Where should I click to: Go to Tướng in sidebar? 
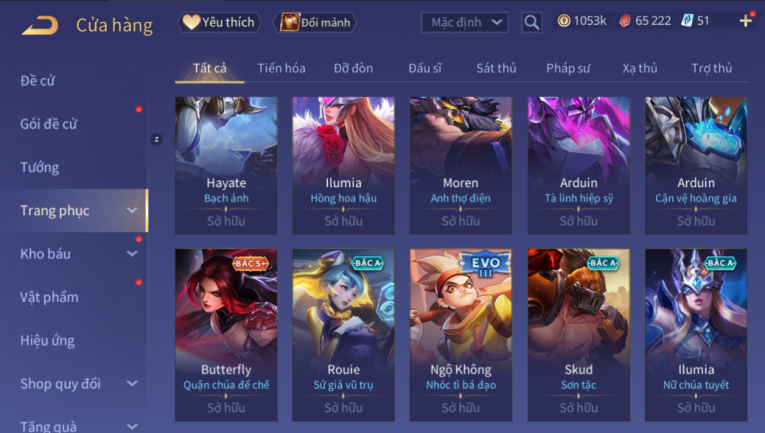click(40, 167)
